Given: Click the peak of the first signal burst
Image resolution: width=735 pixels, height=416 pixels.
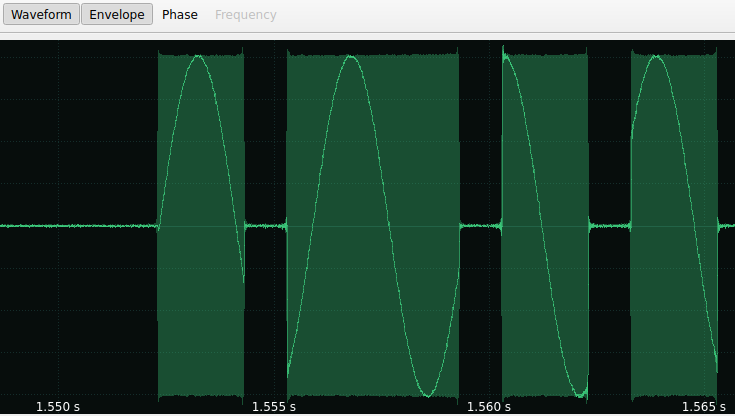Looking at the screenshot, I should click(x=199, y=56).
